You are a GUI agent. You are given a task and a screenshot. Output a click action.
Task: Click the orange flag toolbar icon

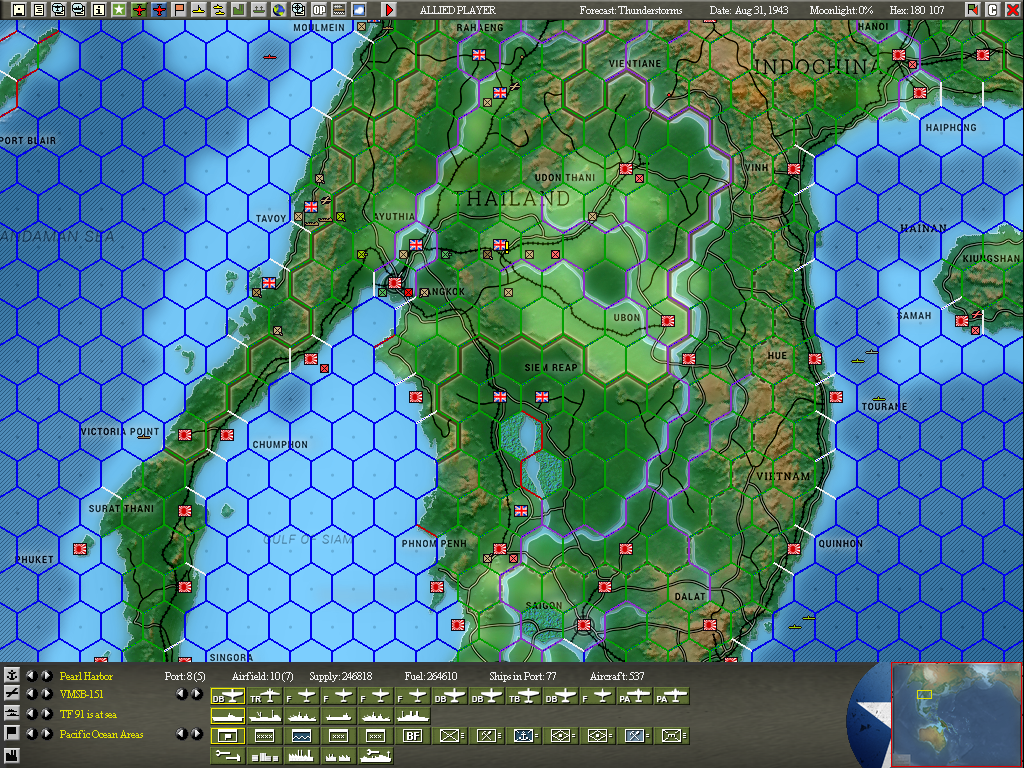click(179, 9)
